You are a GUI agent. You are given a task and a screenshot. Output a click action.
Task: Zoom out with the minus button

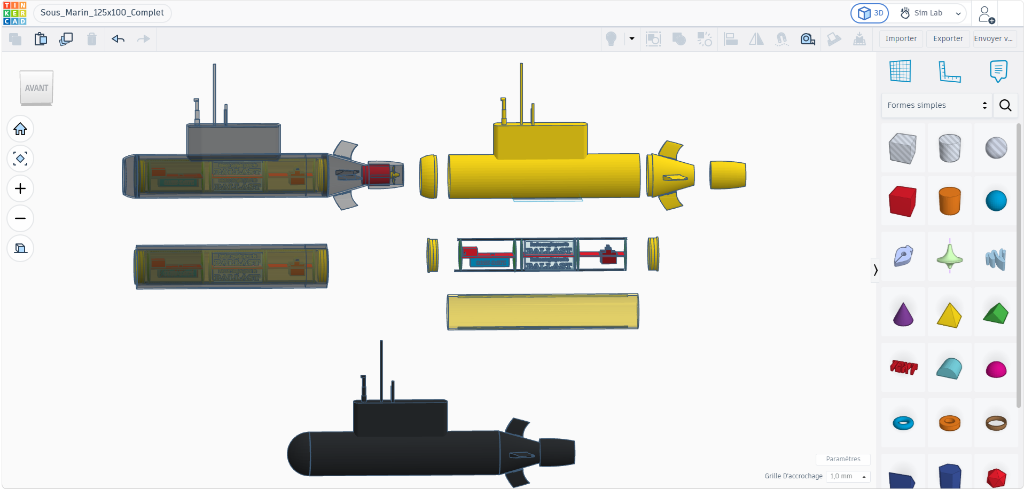pos(20,218)
